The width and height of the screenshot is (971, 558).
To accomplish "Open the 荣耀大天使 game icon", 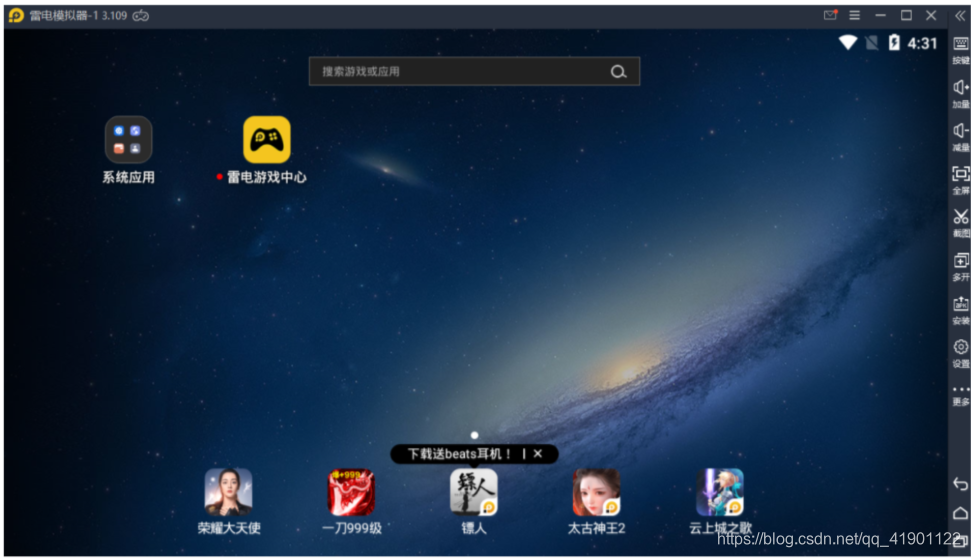I will [x=229, y=492].
